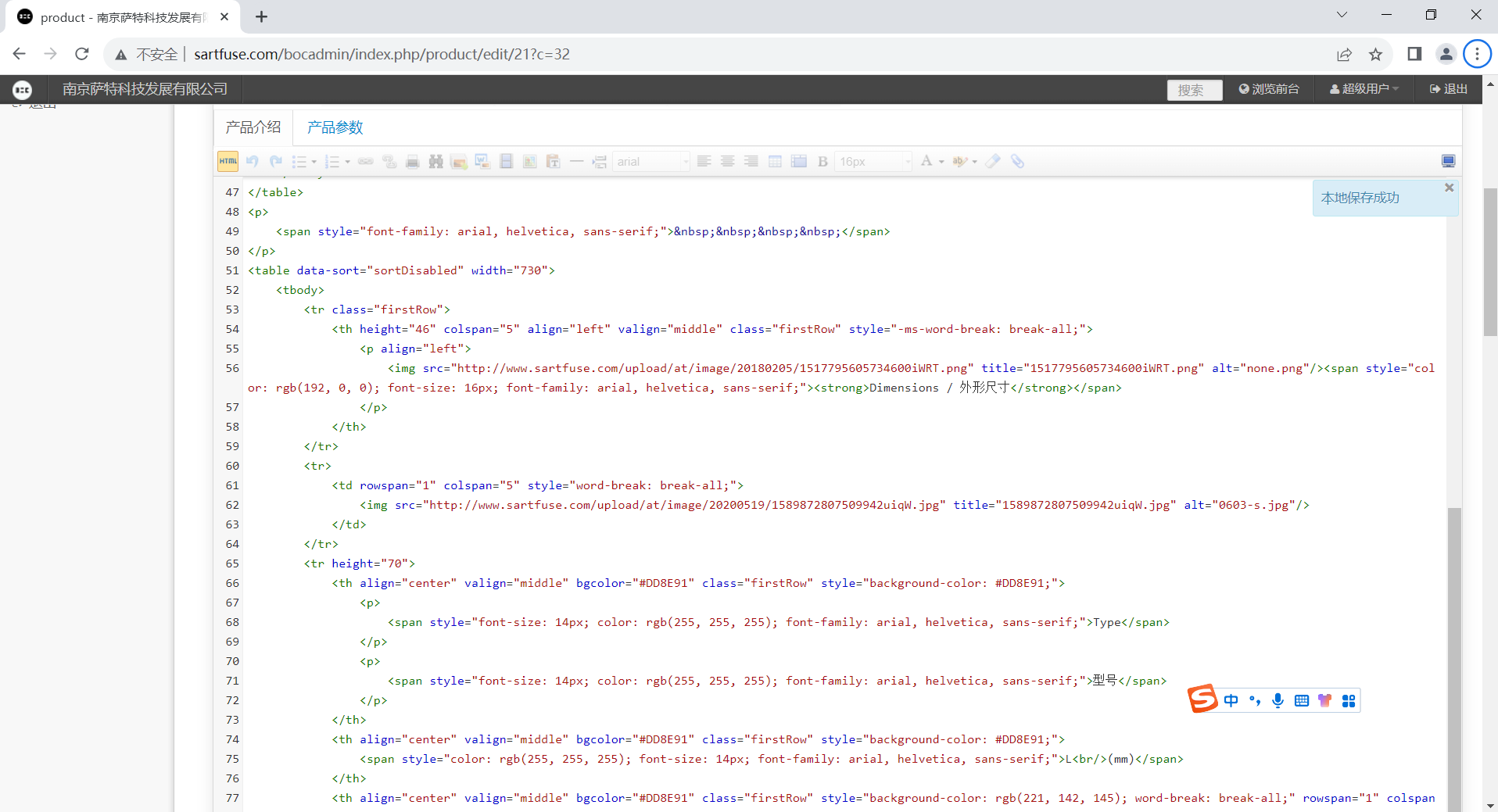Image resolution: width=1498 pixels, height=812 pixels.
Task: Click the undo arrow in editor toolbar
Action: [x=252, y=161]
